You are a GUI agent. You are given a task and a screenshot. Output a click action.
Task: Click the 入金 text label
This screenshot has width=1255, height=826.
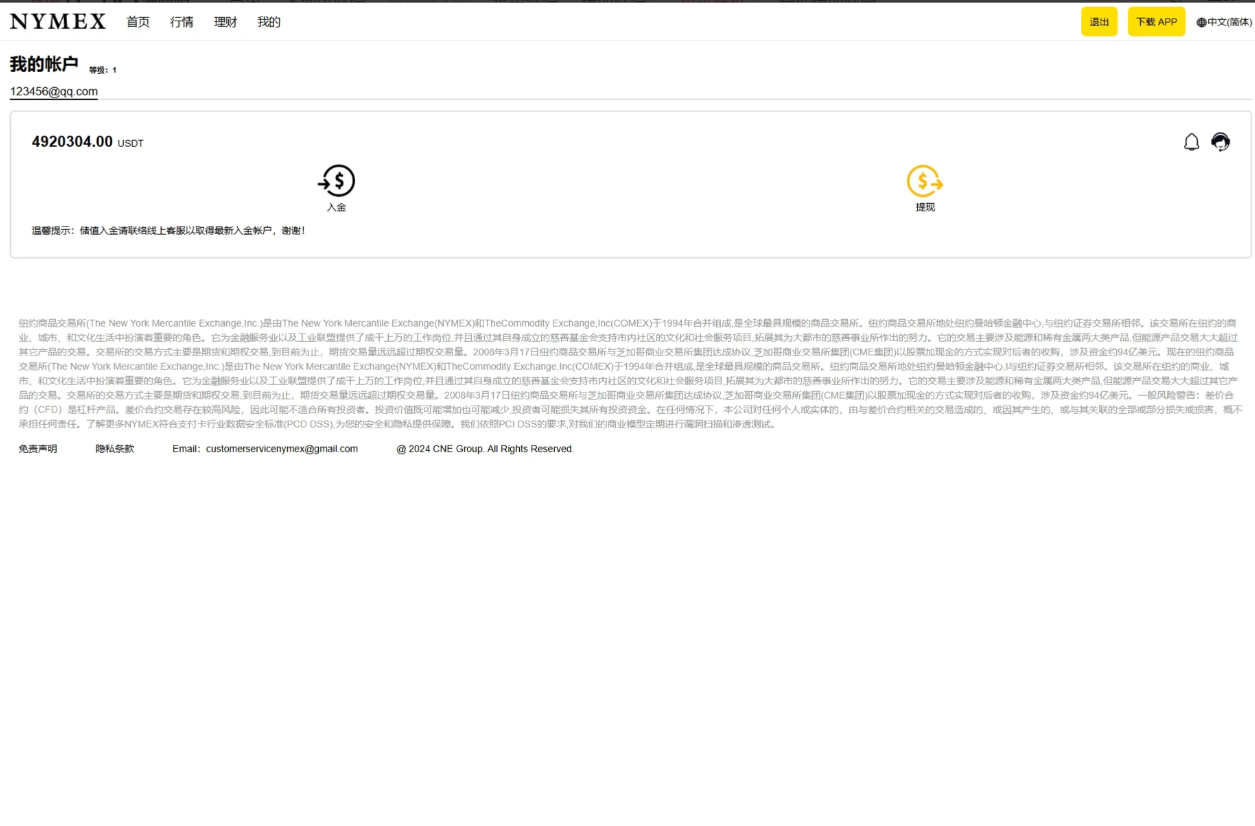tap(336, 207)
